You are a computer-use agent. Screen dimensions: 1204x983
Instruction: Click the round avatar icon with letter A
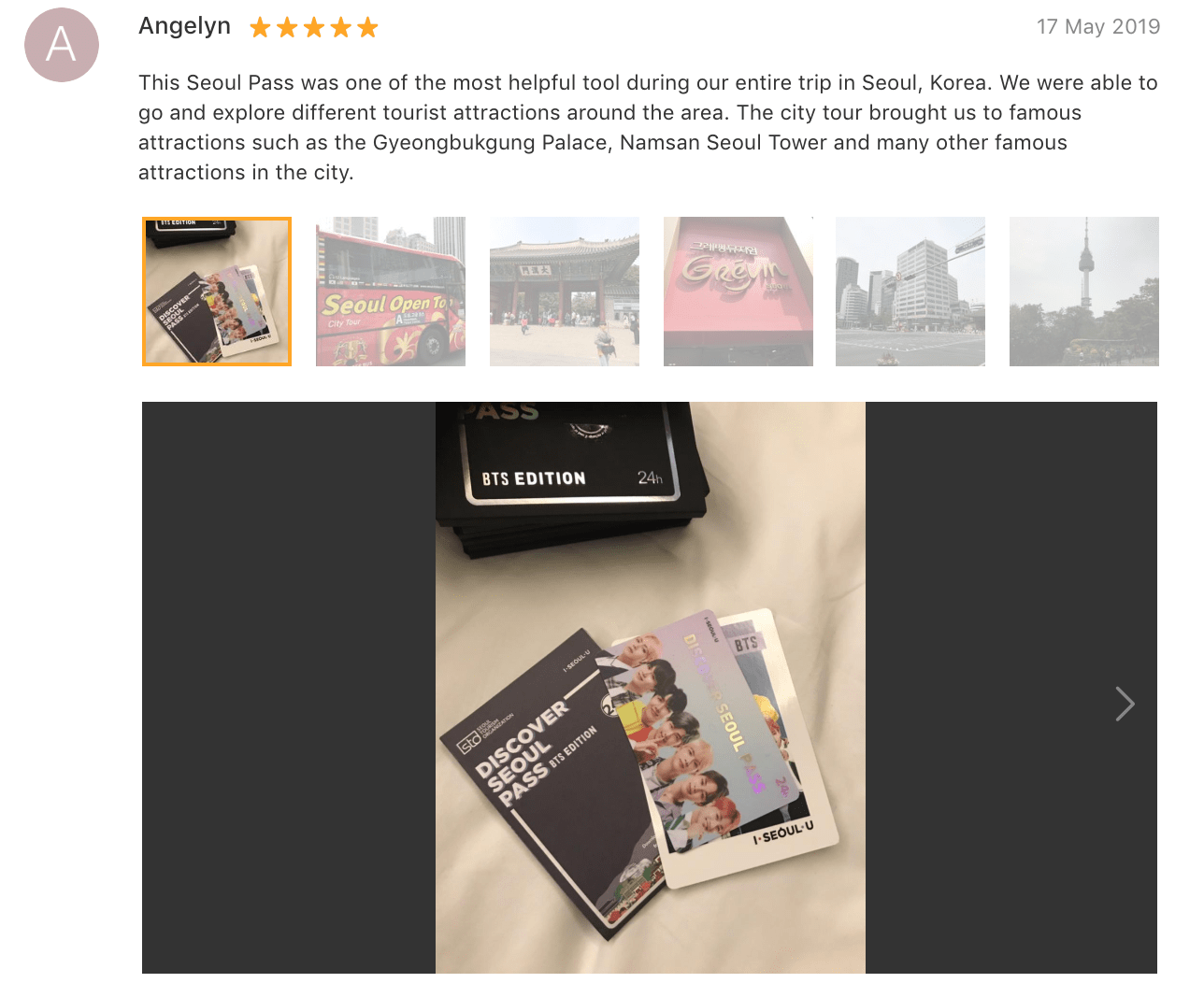pyautogui.click(x=62, y=45)
